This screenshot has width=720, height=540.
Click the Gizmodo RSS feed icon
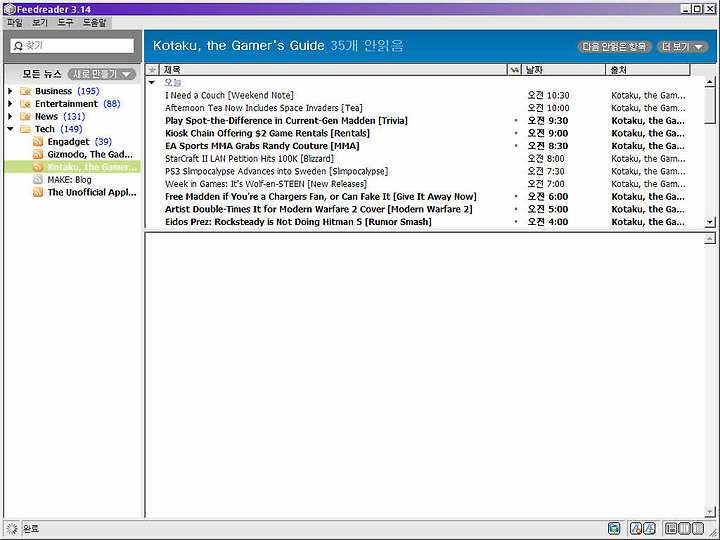(38, 154)
